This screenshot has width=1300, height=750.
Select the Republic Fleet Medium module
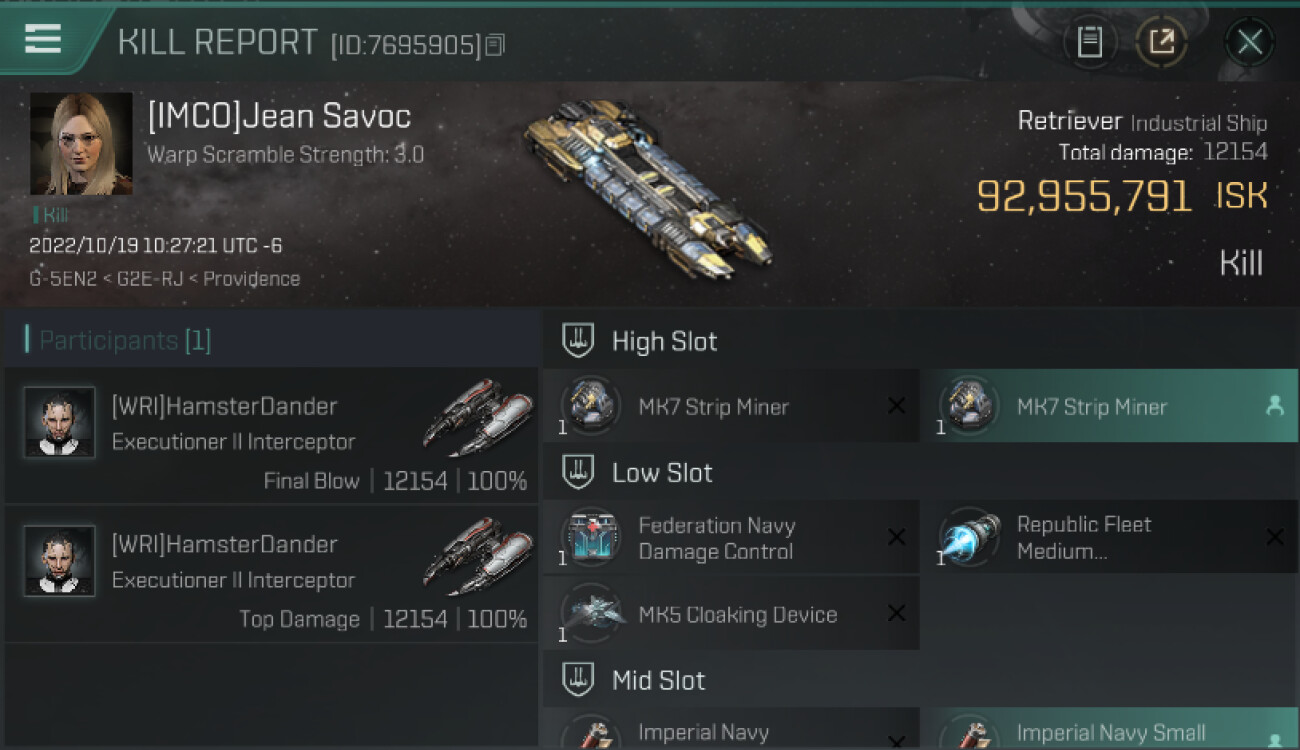point(1109,537)
